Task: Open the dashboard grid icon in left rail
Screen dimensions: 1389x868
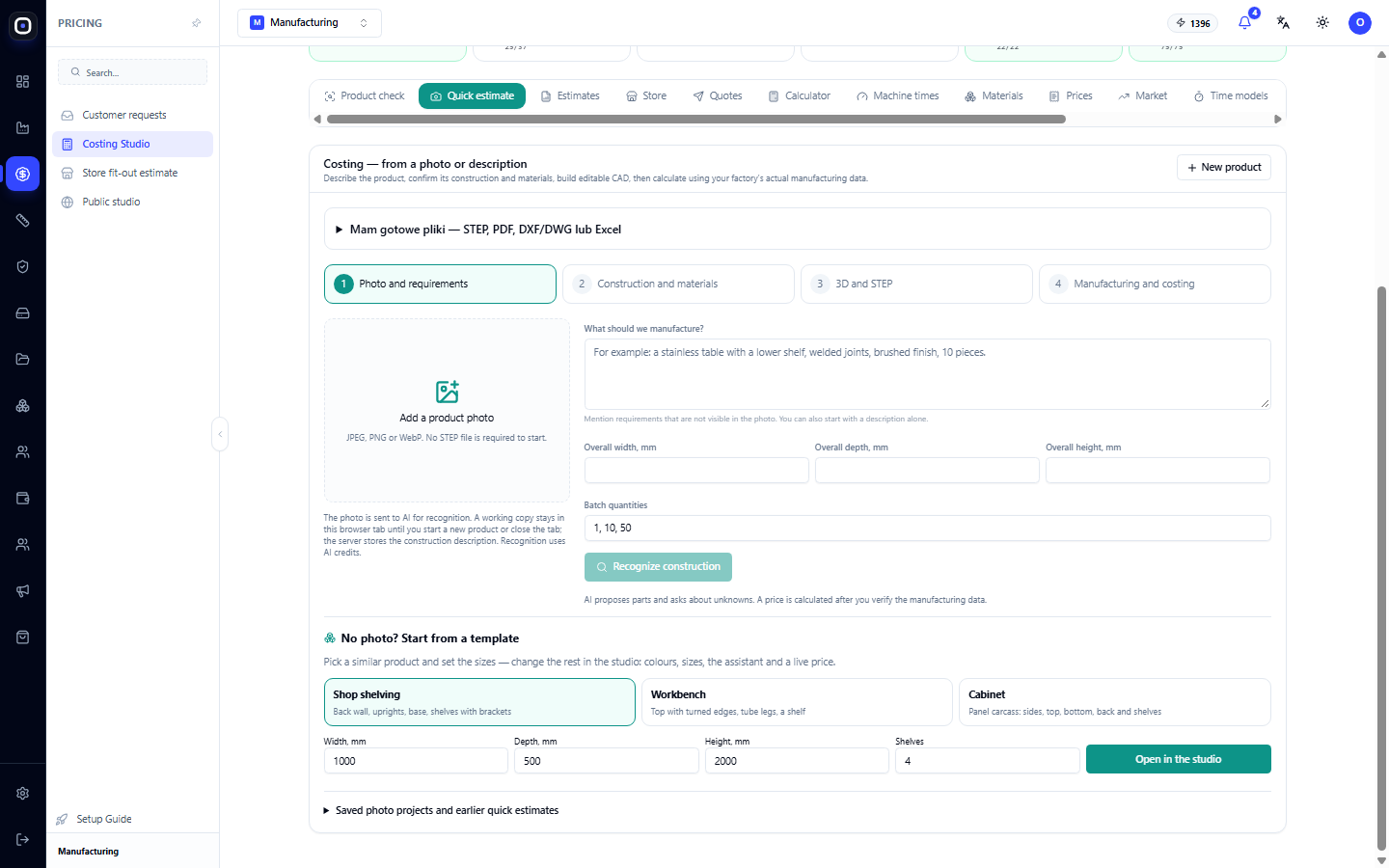Action: coord(23,82)
